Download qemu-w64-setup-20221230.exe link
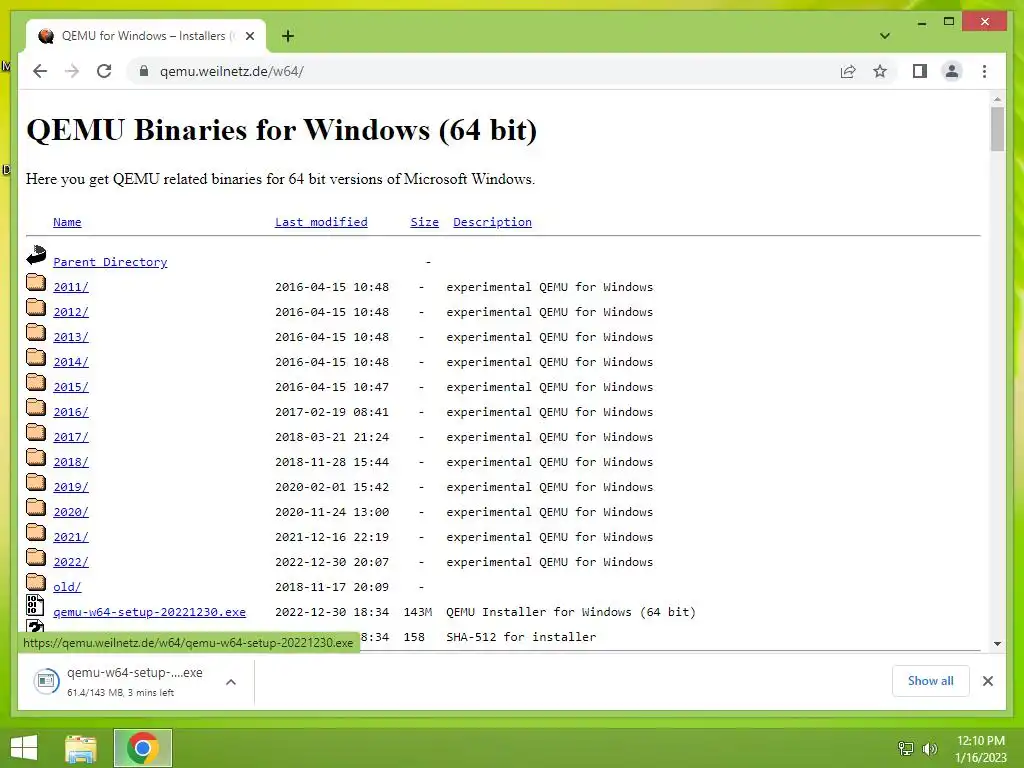The image size is (1024, 768). coord(150,612)
